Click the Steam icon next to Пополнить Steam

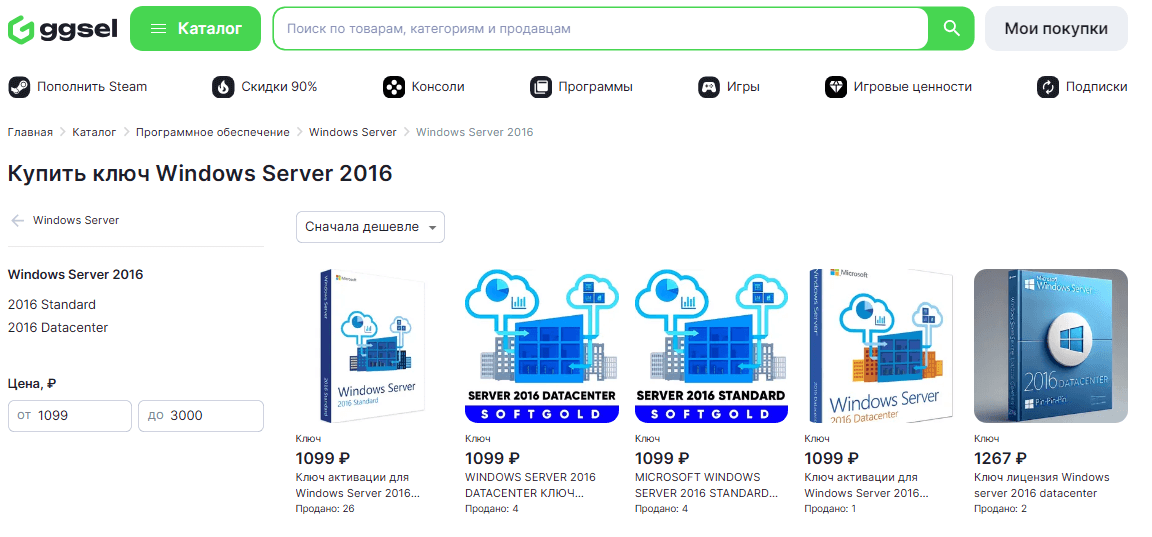[19, 87]
